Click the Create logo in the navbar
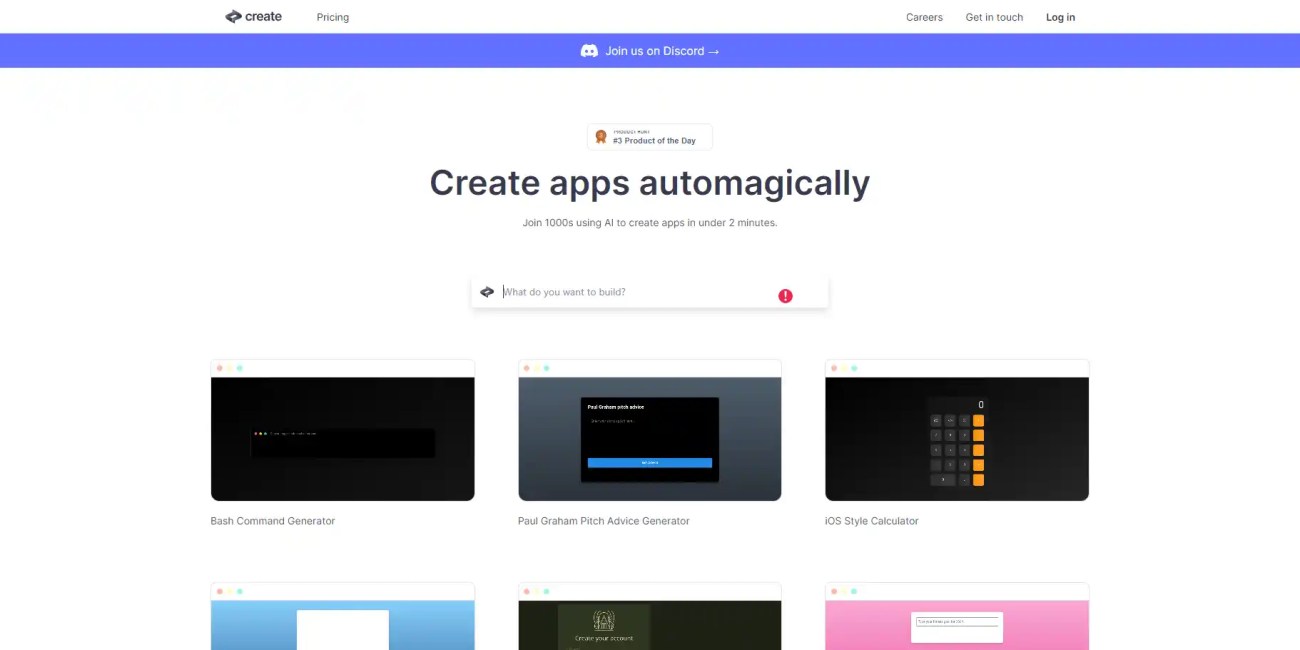 point(252,16)
